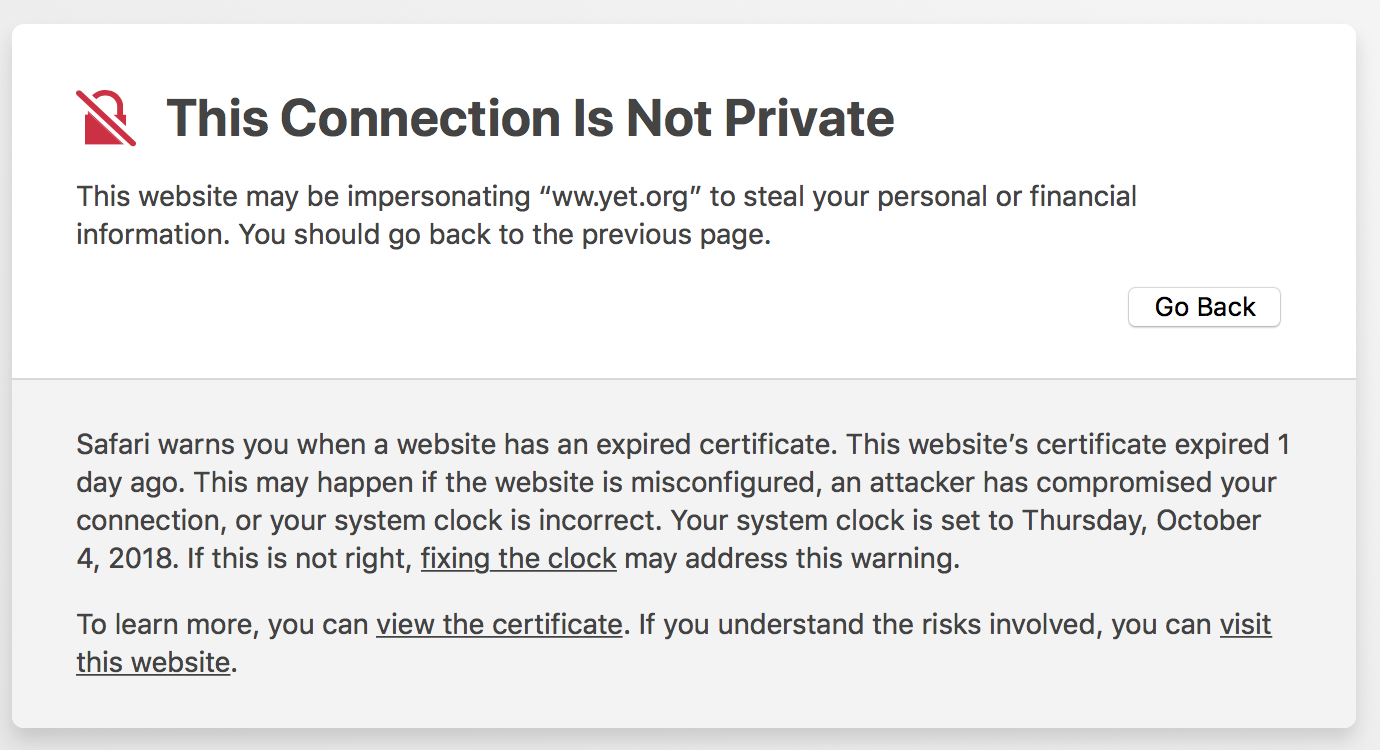Screen dimensions: 1380x750
Task: Click the Go Back button
Action: 1204,307
